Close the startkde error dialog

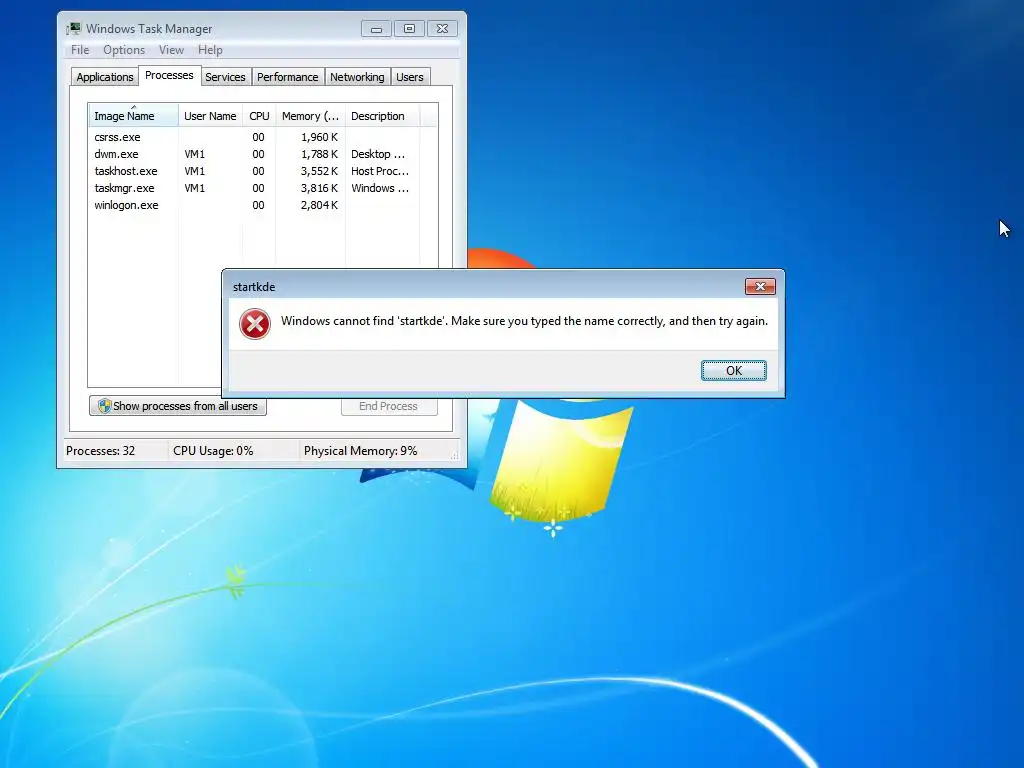coord(760,286)
